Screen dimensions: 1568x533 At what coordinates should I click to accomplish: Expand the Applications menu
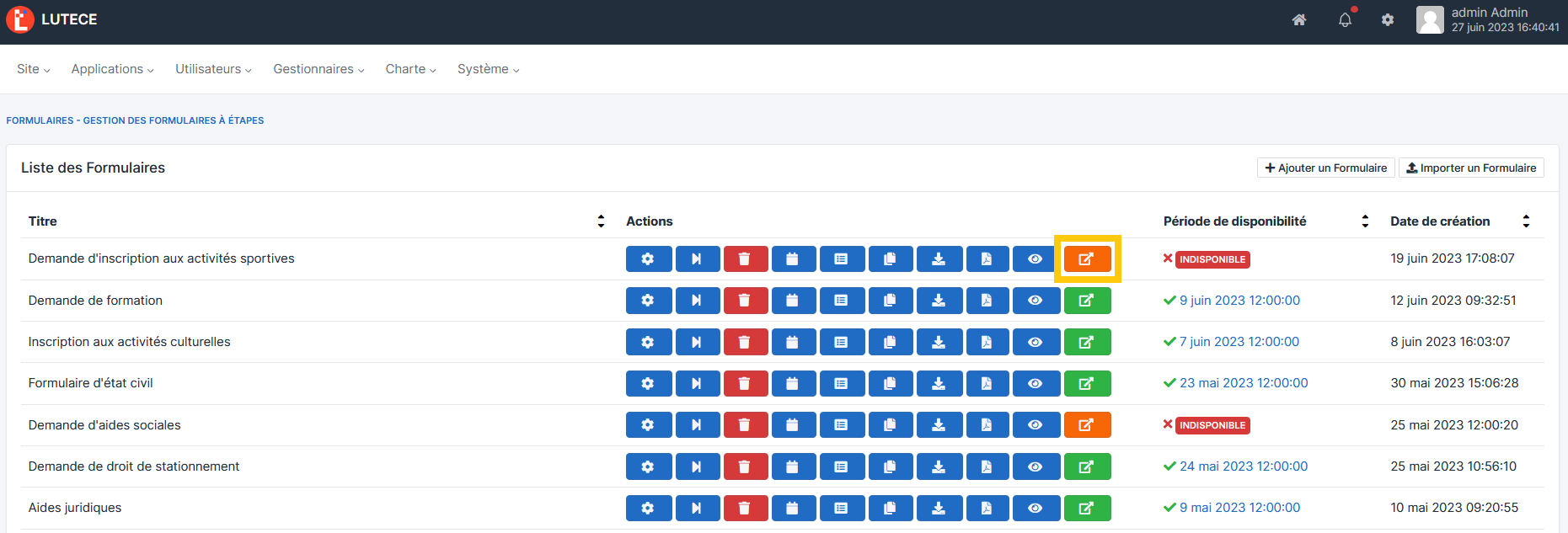point(112,69)
